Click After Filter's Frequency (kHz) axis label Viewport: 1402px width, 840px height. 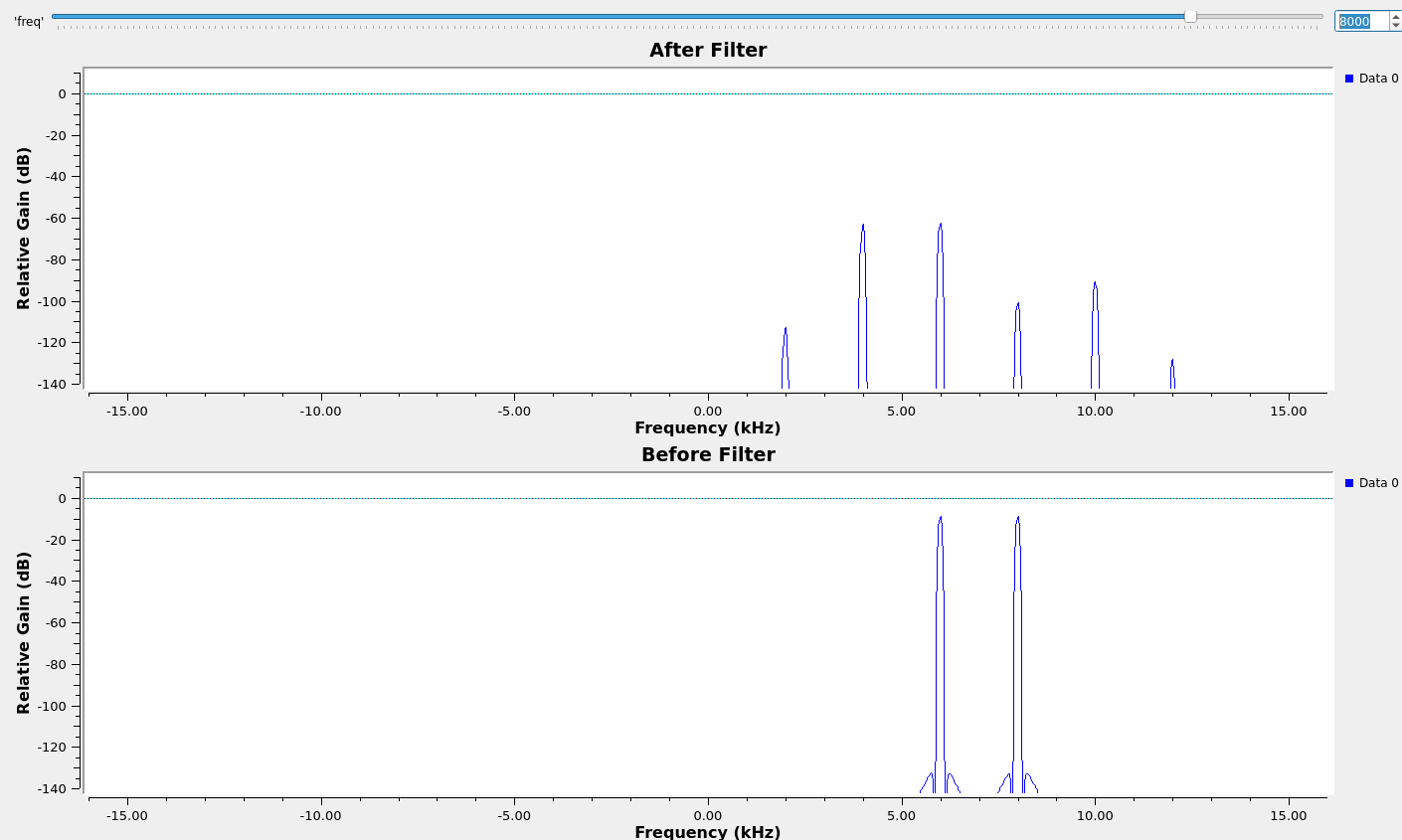click(707, 428)
